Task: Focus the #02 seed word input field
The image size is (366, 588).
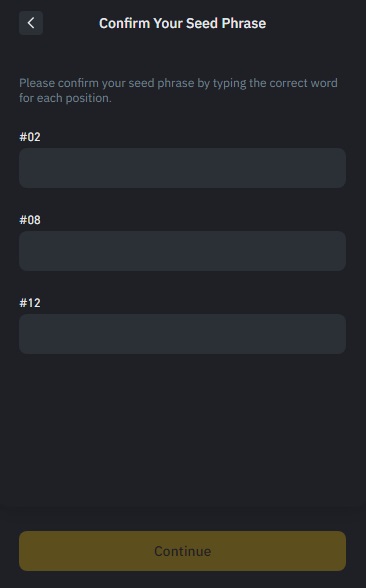Action: 182,168
